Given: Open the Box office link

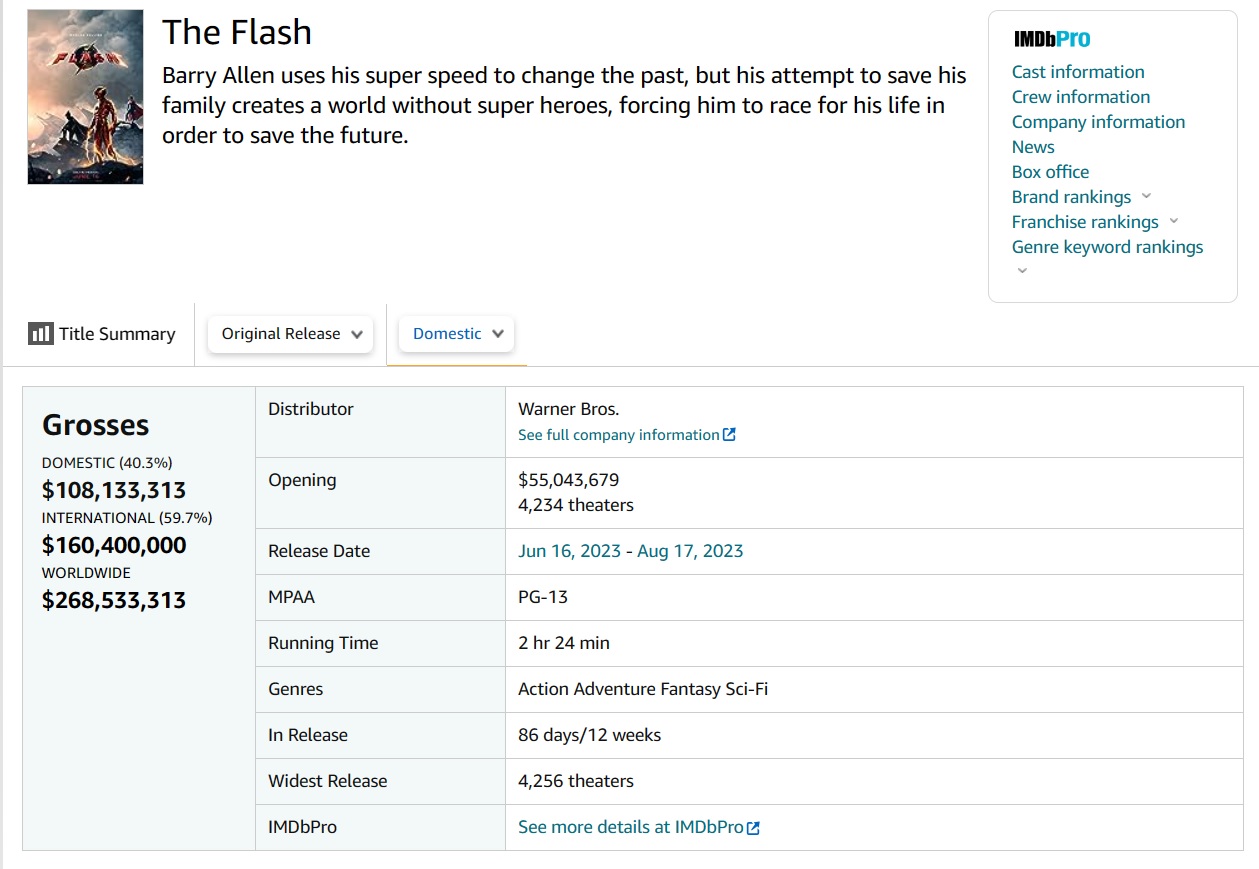Looking at the screenshot, I should pos(1050,172).
